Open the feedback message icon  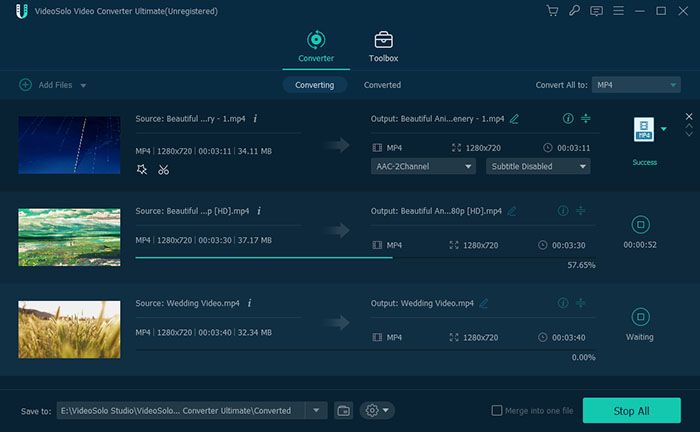tap(596, 11)
